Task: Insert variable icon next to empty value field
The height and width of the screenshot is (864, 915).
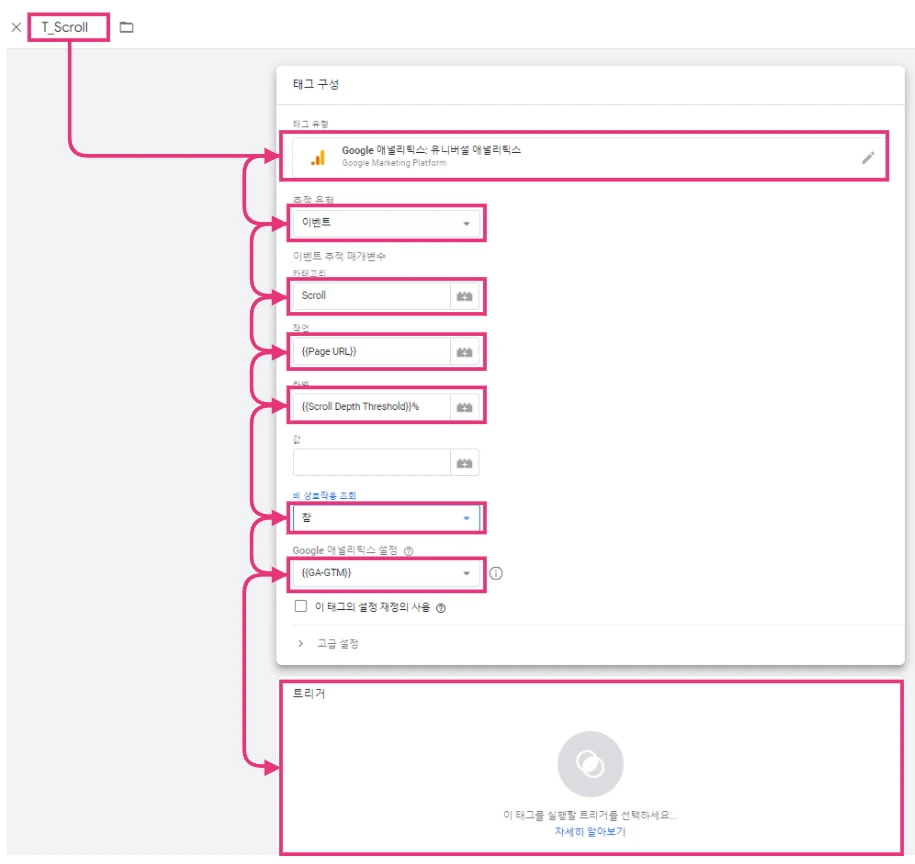Action: pyautogui.click(x=465, y=463)
